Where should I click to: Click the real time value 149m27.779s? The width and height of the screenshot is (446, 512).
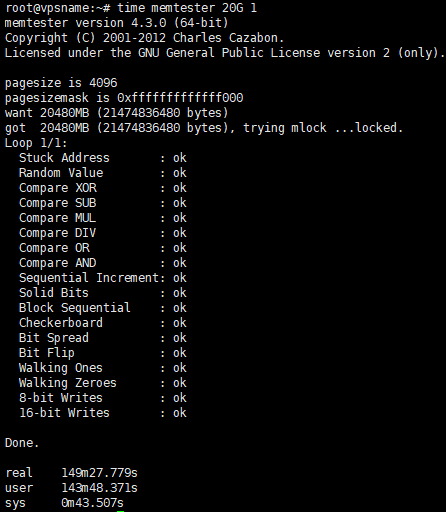tap(99, 473)
